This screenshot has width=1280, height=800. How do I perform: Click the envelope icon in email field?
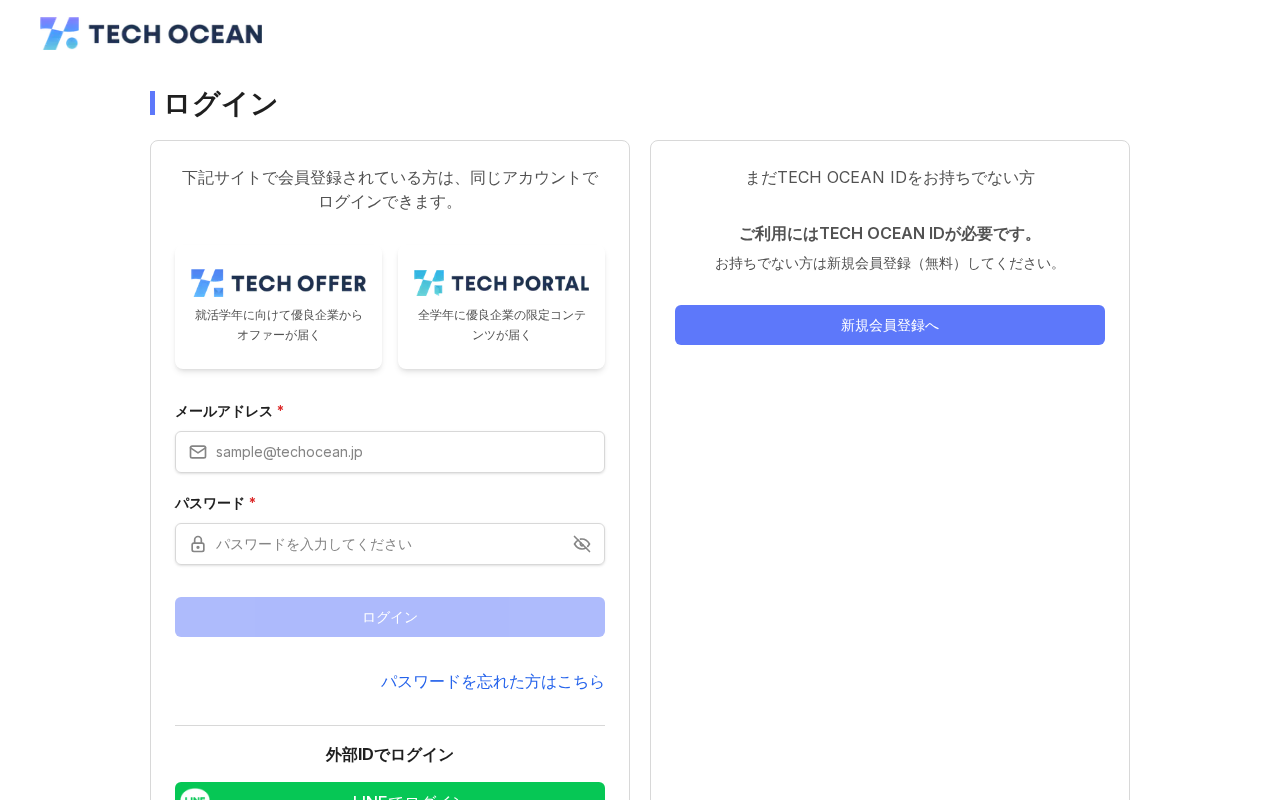click(198, 452)
